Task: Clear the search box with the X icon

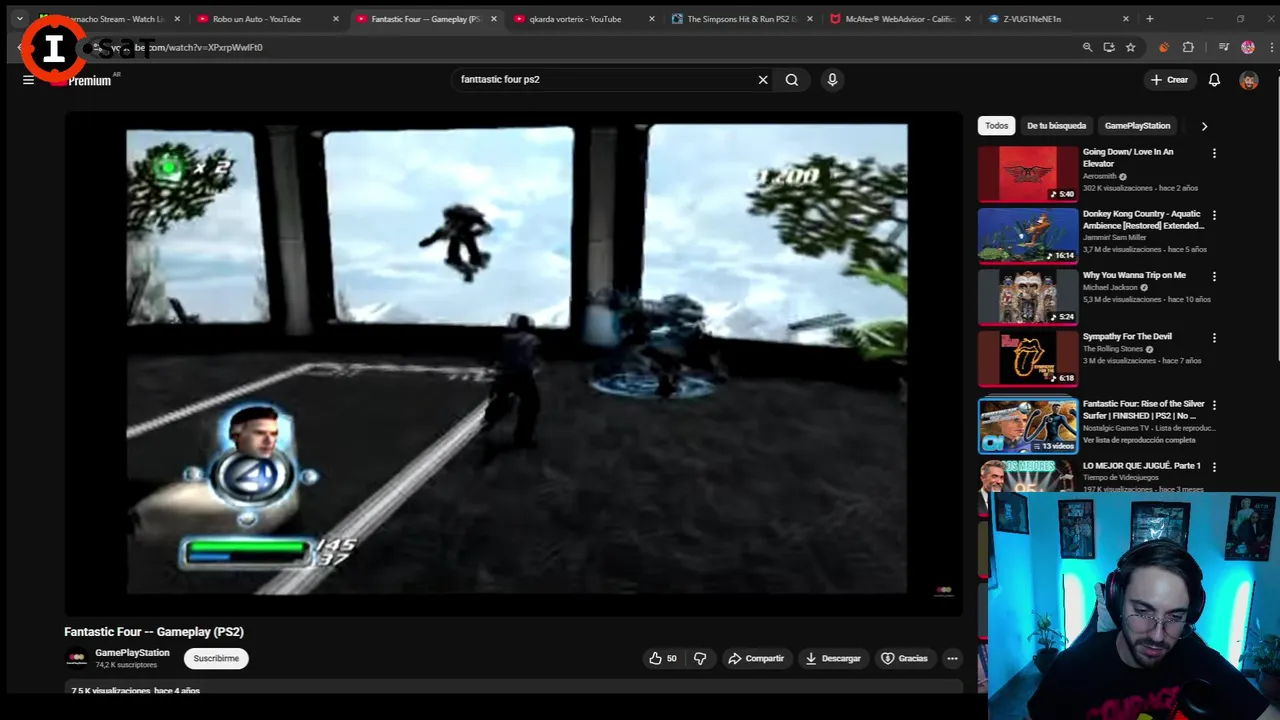Action: [763, 80]
